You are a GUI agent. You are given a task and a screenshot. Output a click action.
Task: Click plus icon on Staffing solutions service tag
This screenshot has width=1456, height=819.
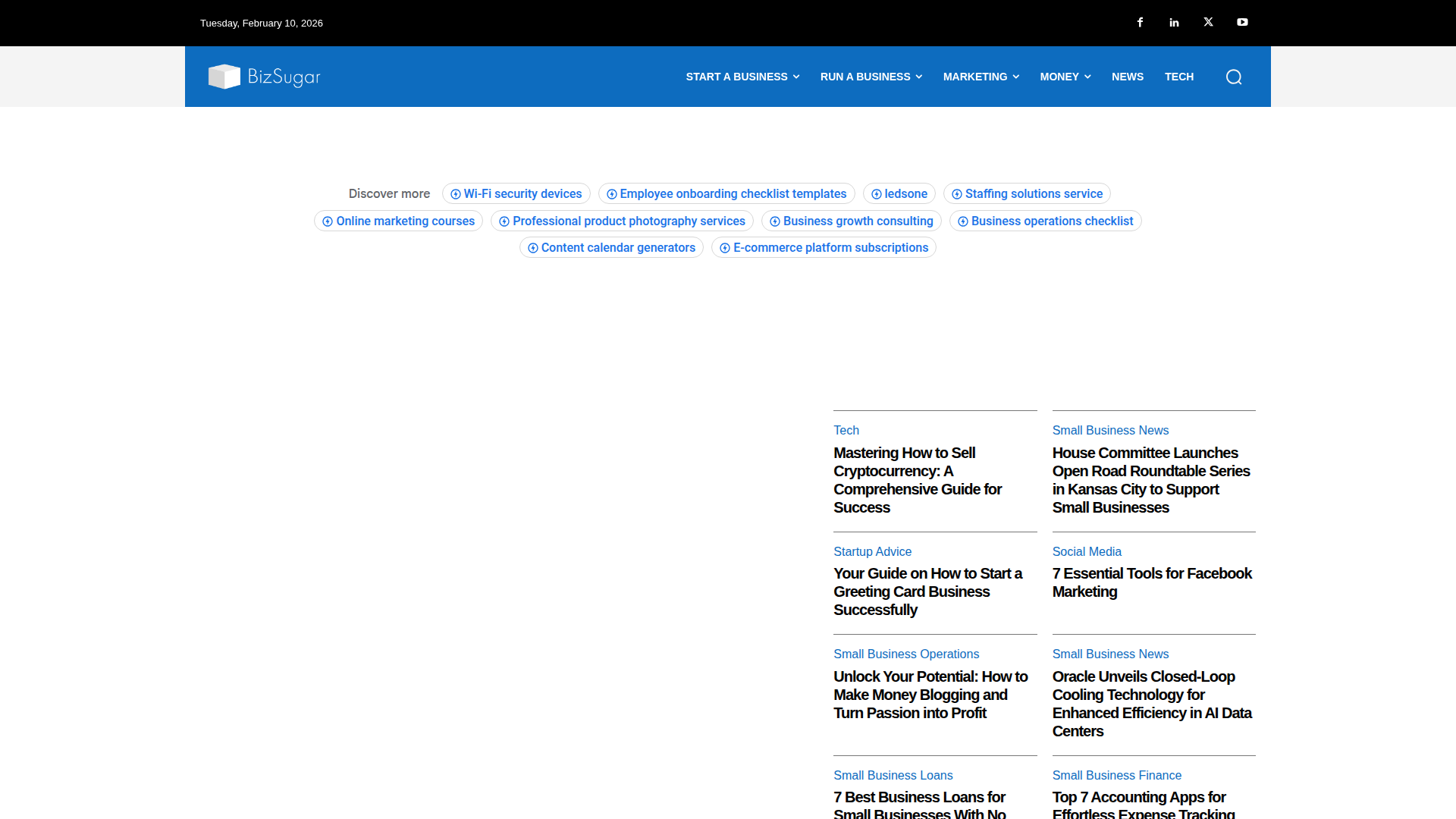pos(956,194)
